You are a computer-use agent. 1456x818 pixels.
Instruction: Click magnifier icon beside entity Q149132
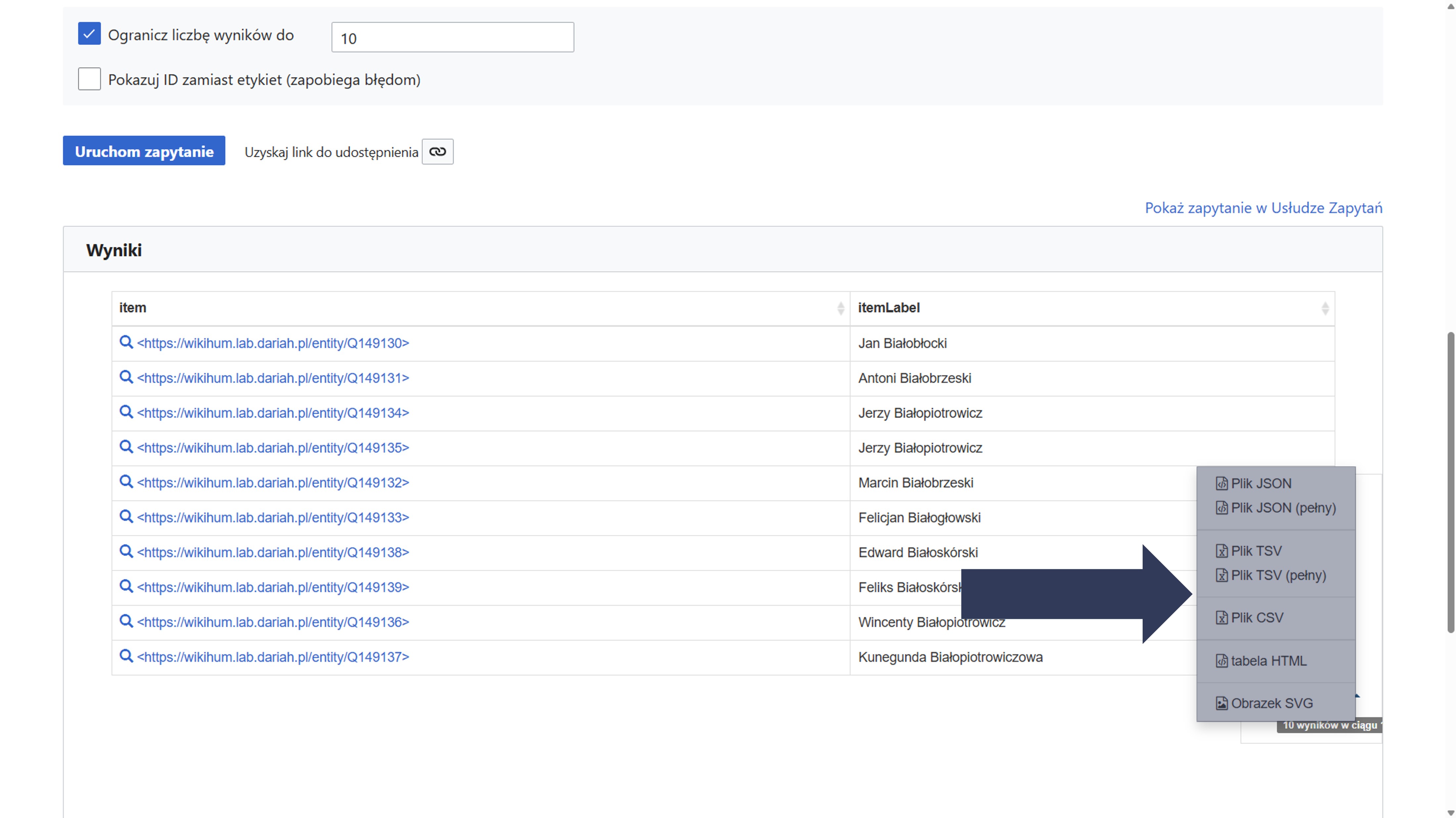point(126,482)
